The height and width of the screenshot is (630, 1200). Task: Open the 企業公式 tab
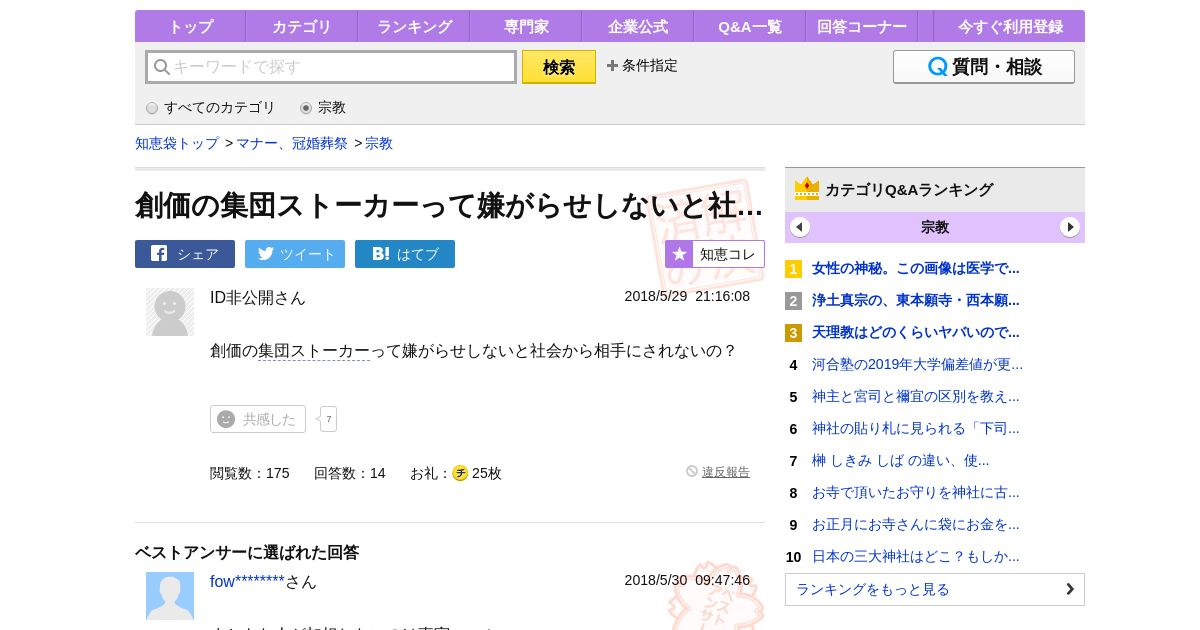[x=638, y=27]
